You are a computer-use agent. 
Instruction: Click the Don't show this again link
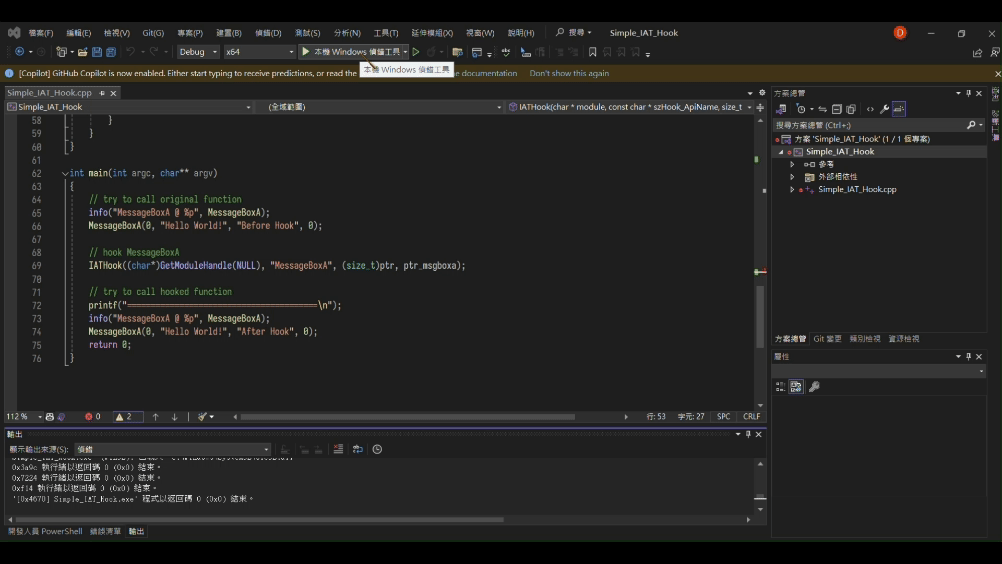pyautogui.click(x=569, y=73)
